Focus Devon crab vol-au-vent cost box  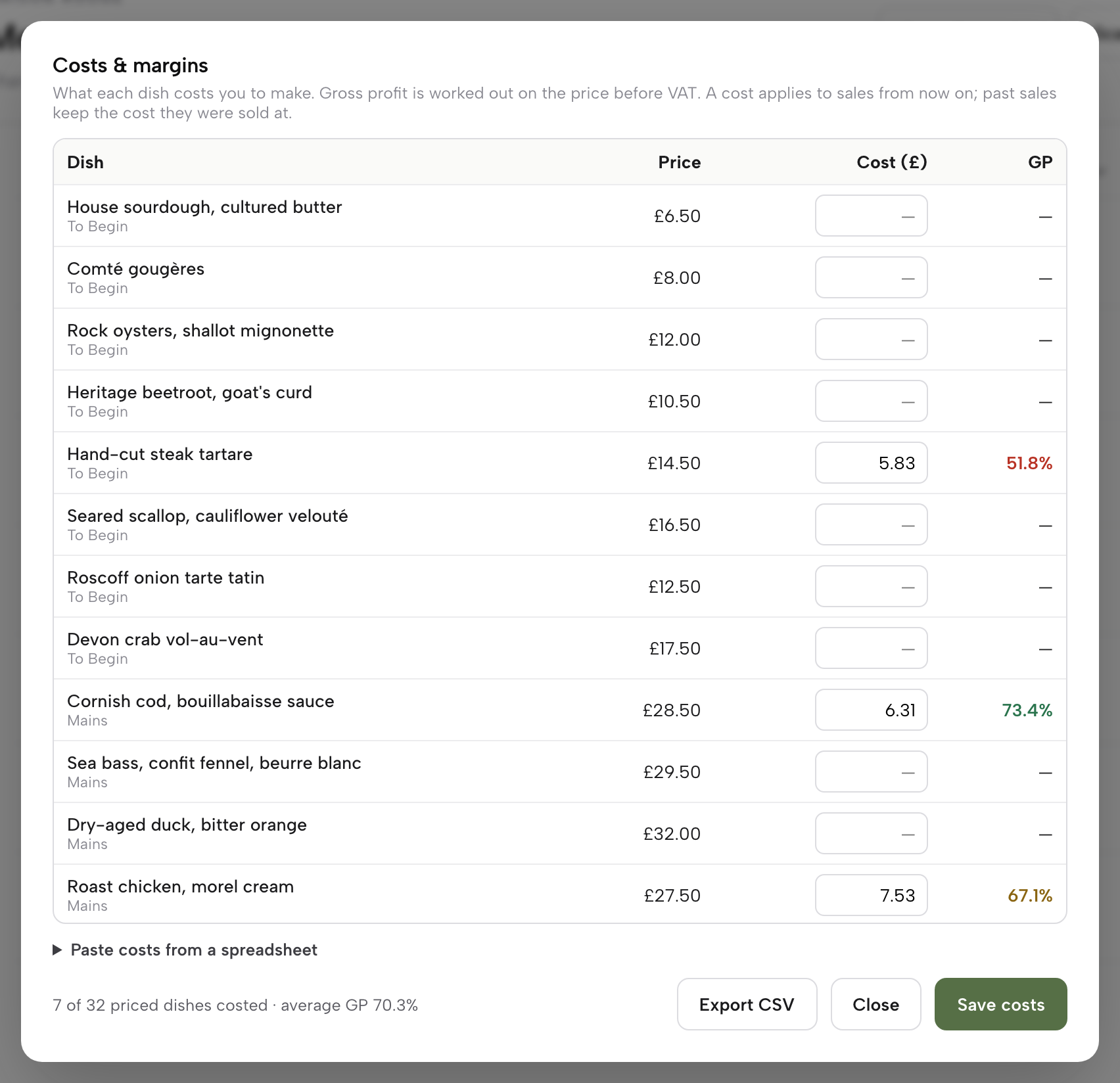click(x=871, y=648)
